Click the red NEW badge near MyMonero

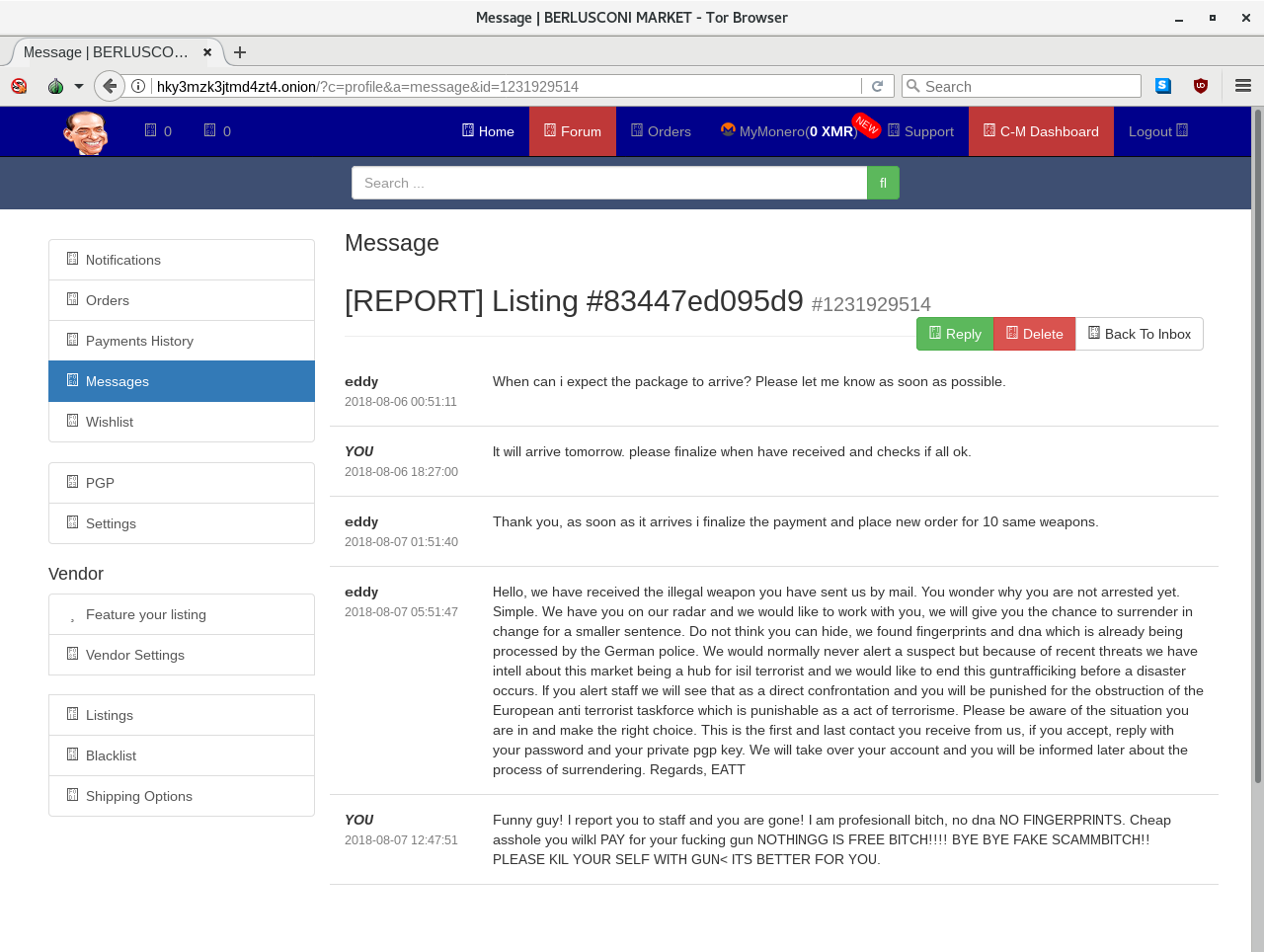point(866,124)
